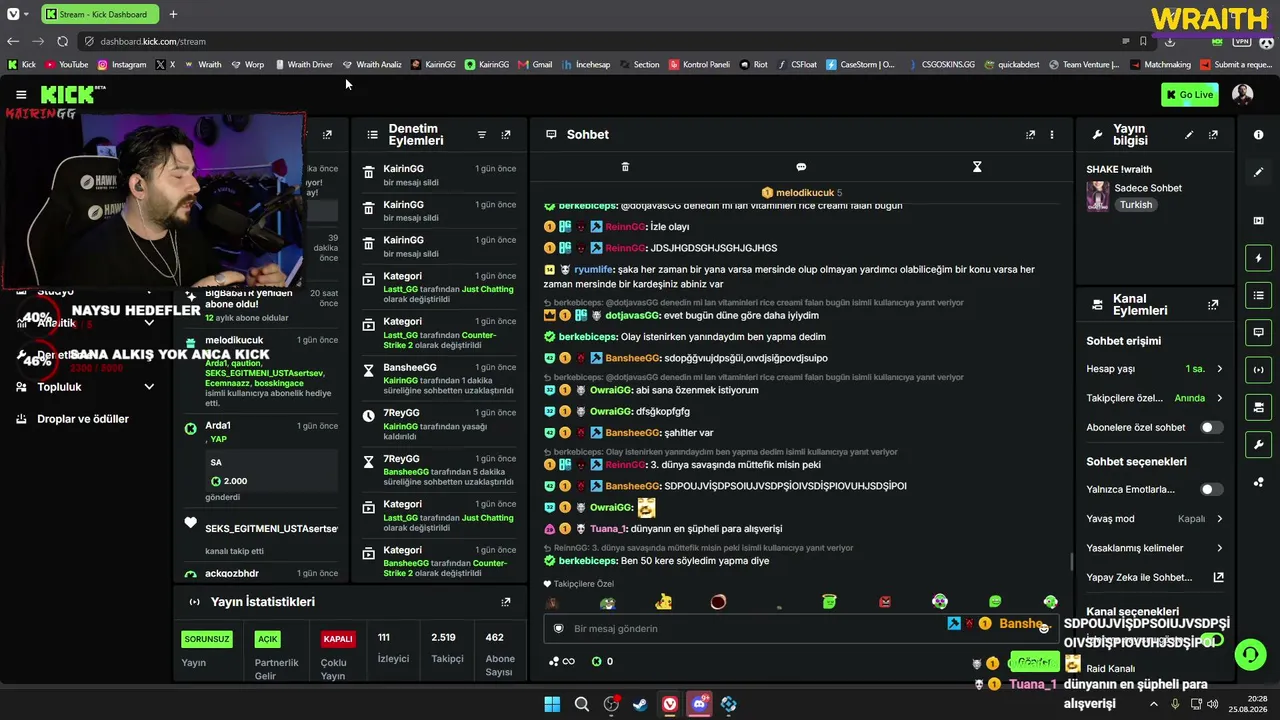
Task: Toggle Abonelere özel sohbet switch
Action: (x=1211, y=427)
